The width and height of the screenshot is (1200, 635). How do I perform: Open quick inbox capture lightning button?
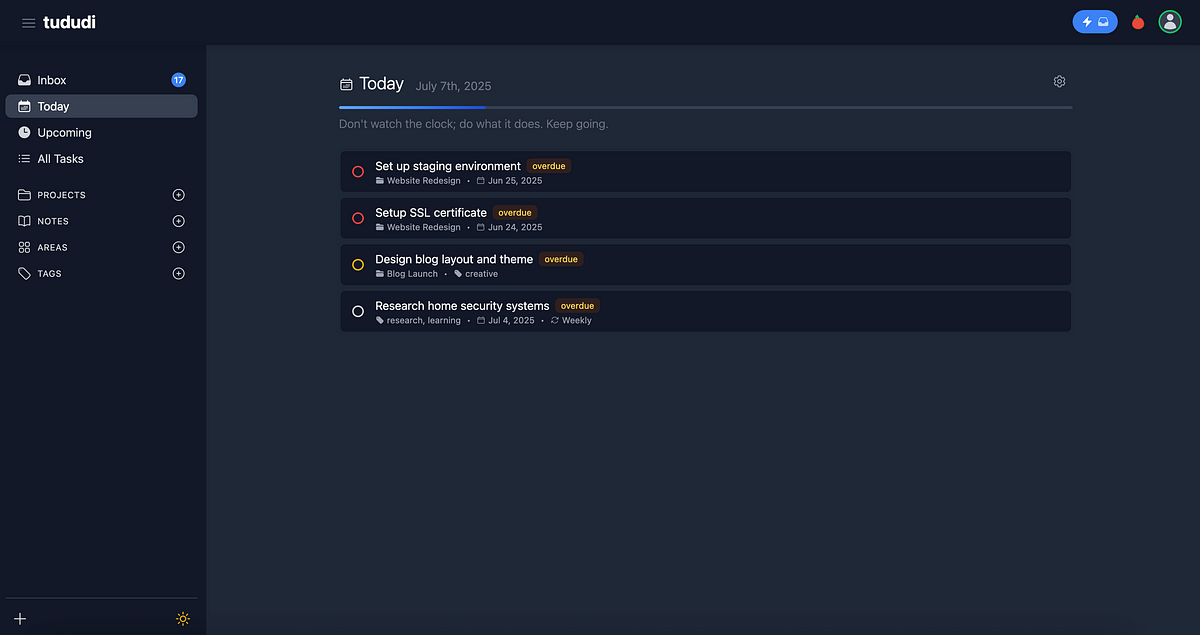point(1095,22)
